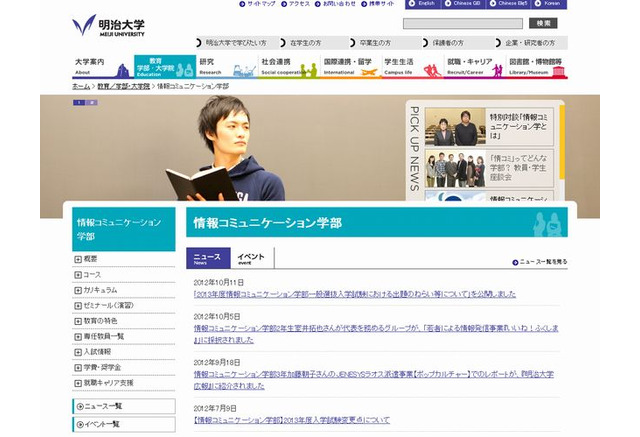
Task: Open 「情コミ」ってどんな学部? news text
Action: point(518,168)
